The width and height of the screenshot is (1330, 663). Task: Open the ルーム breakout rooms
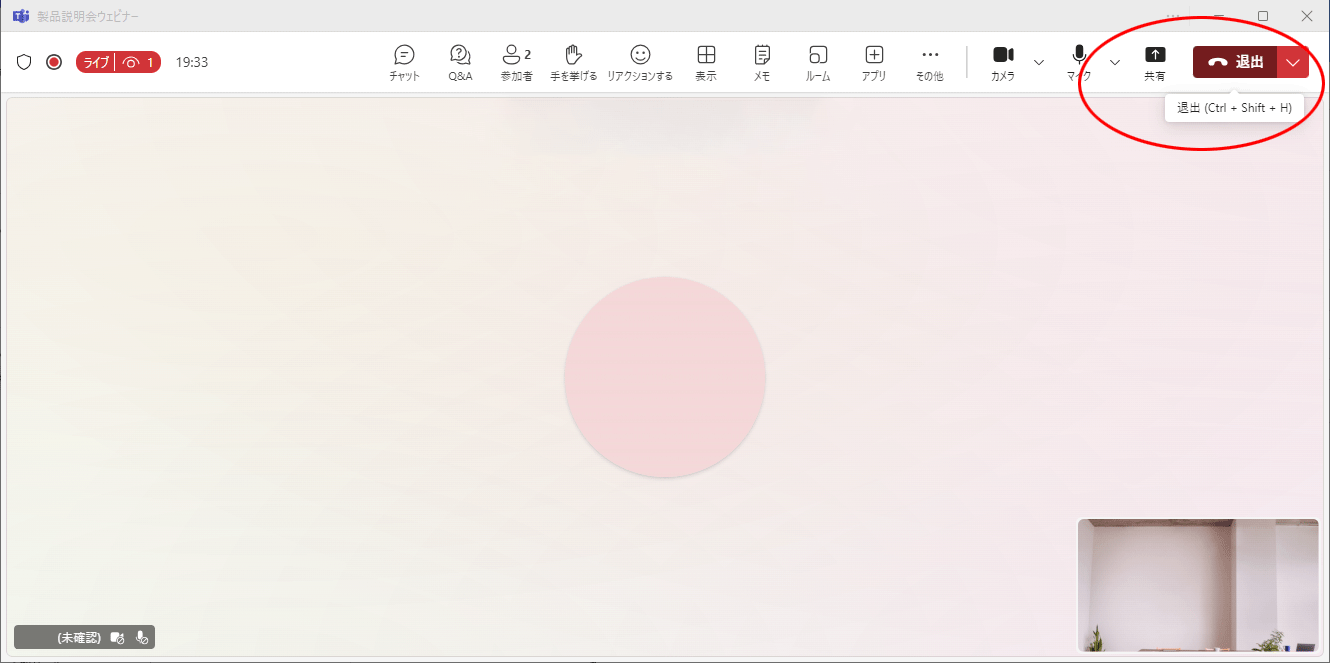pos(818,62)
